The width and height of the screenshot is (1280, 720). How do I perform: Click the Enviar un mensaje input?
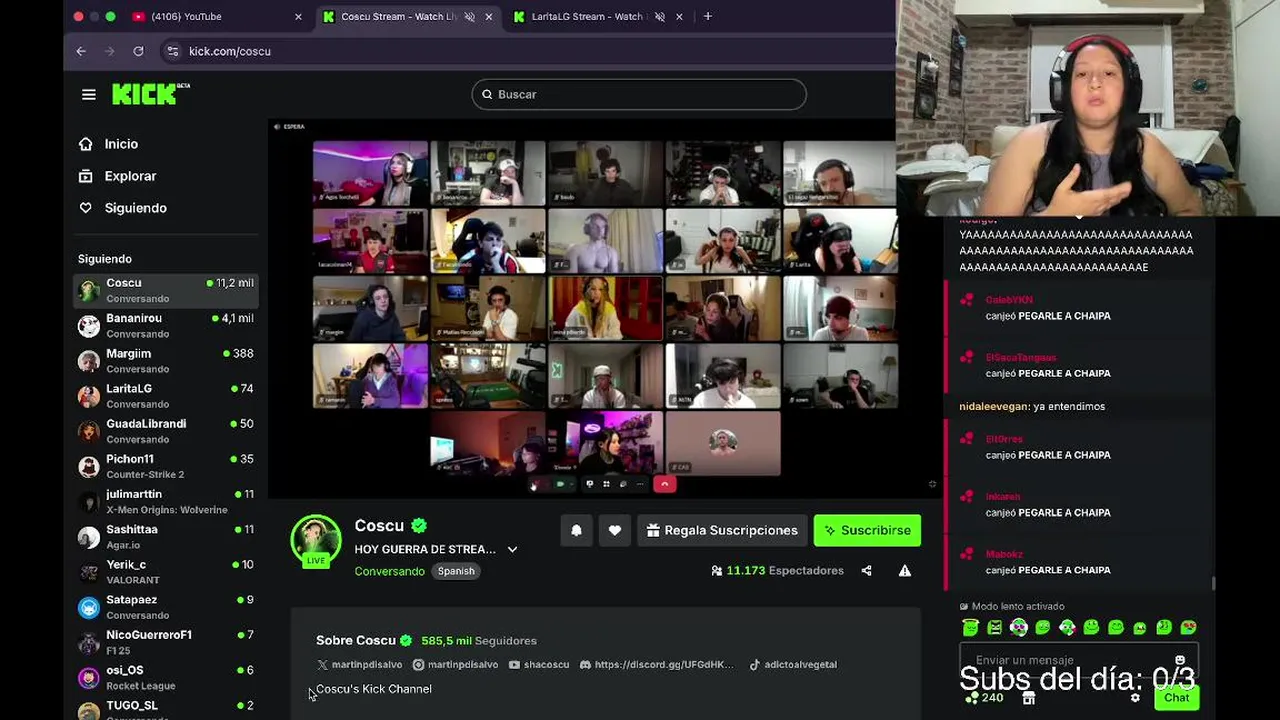(x=1078, y=660)
